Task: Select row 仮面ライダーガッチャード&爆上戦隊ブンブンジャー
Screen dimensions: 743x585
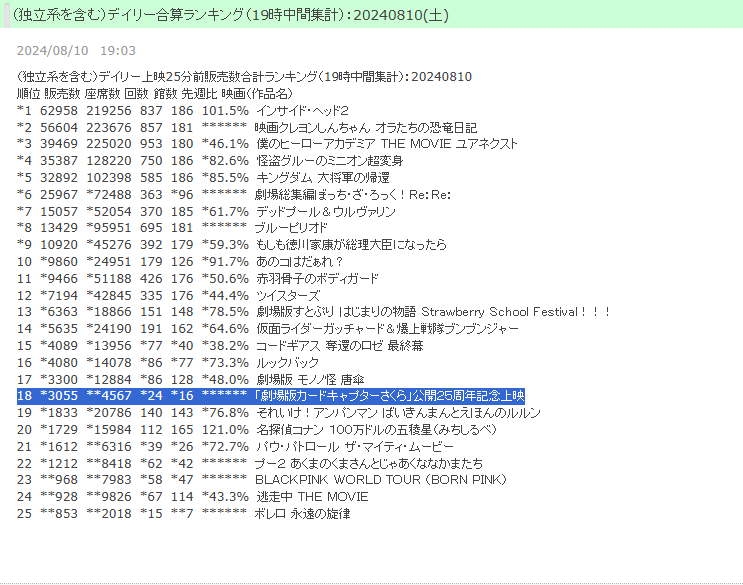Action: (x=268, y=328)
